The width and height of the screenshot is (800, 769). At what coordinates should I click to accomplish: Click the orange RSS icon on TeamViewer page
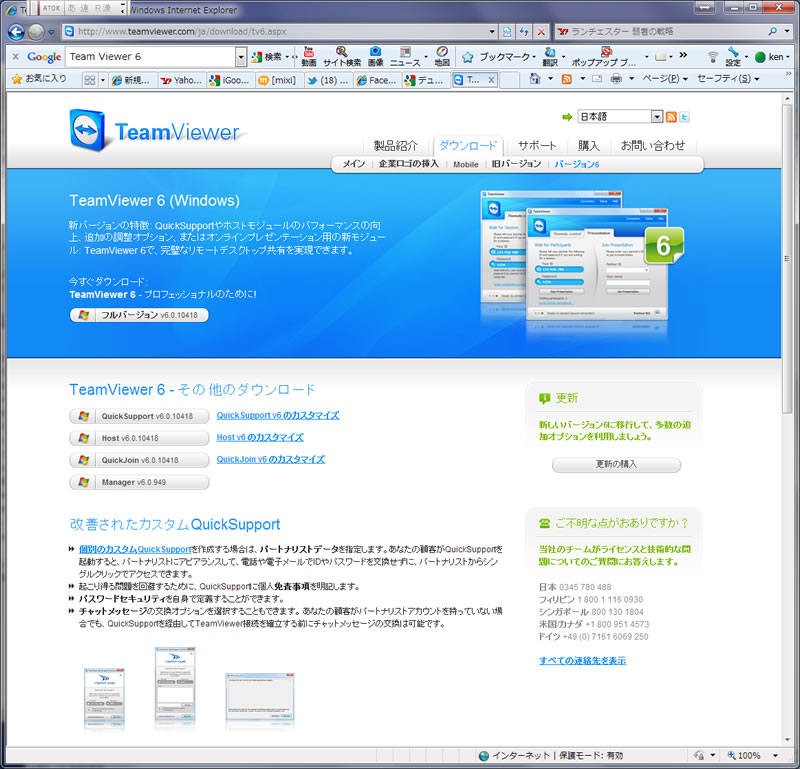tap(671, 117)
